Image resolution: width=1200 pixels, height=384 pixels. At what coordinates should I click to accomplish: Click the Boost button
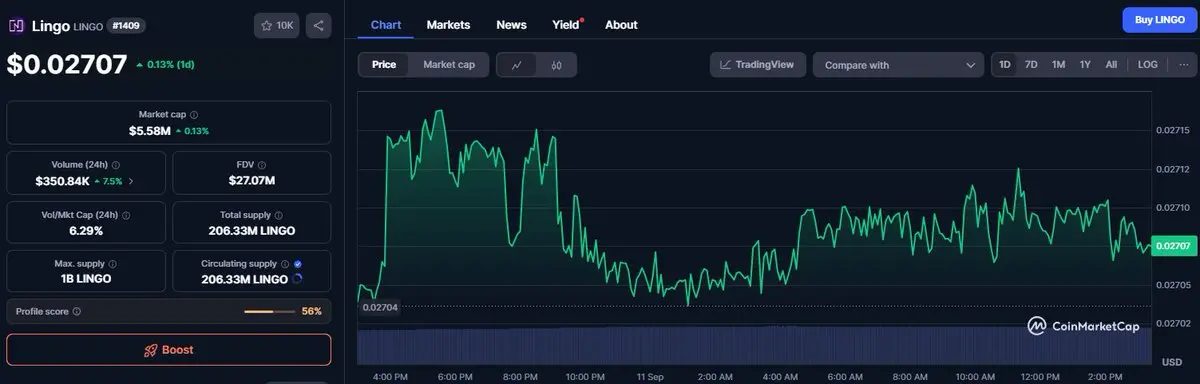(x=169, y=350)
